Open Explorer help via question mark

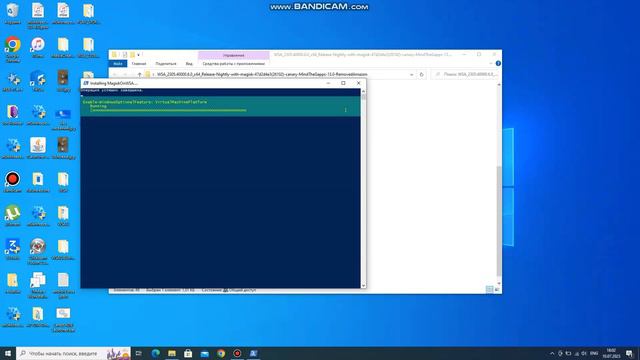pos(498,64)
